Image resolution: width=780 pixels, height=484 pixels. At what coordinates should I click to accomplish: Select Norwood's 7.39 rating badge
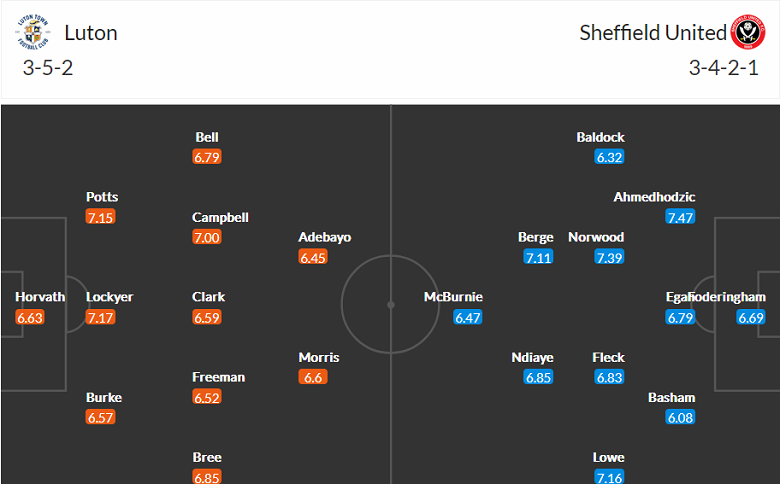[609, 258]
